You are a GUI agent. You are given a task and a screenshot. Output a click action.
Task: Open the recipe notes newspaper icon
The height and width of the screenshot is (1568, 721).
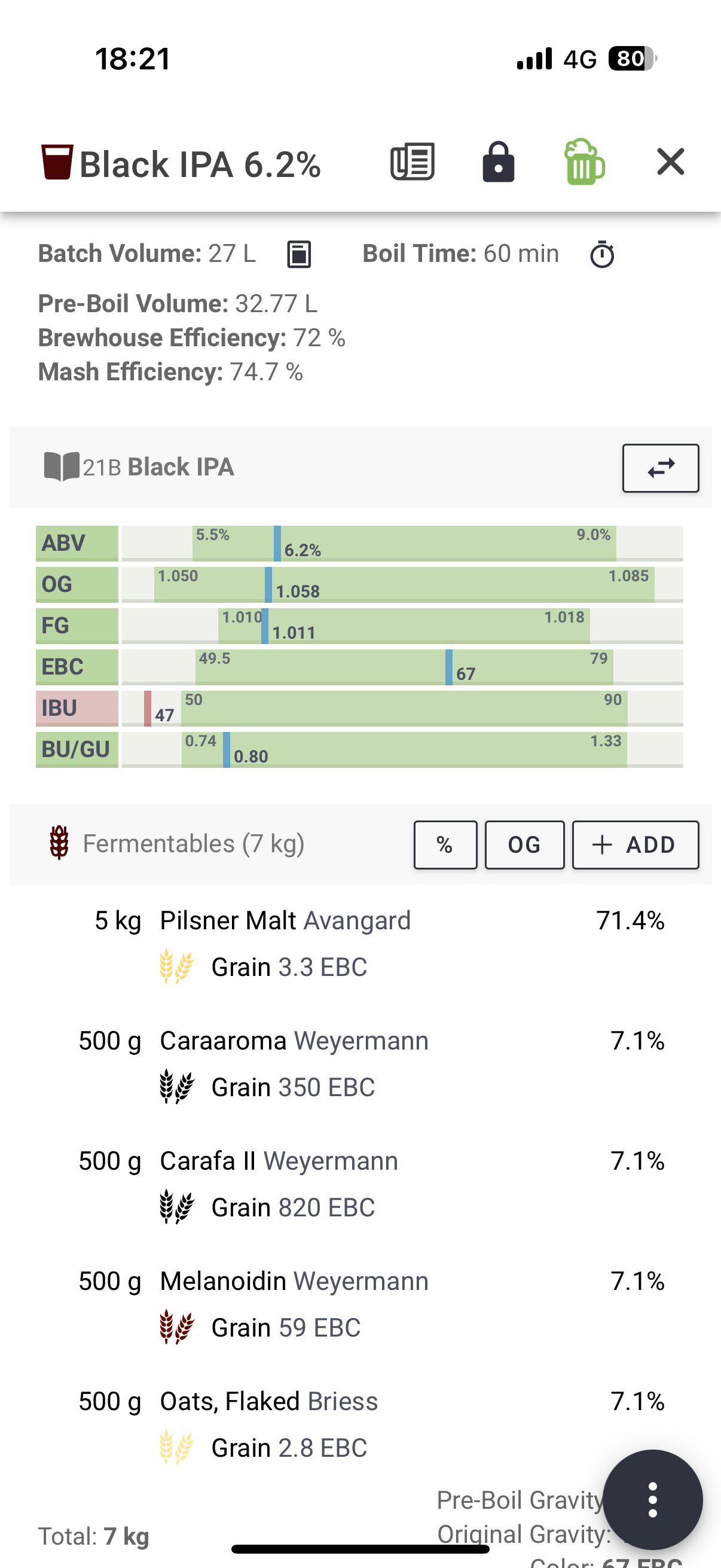412,162
